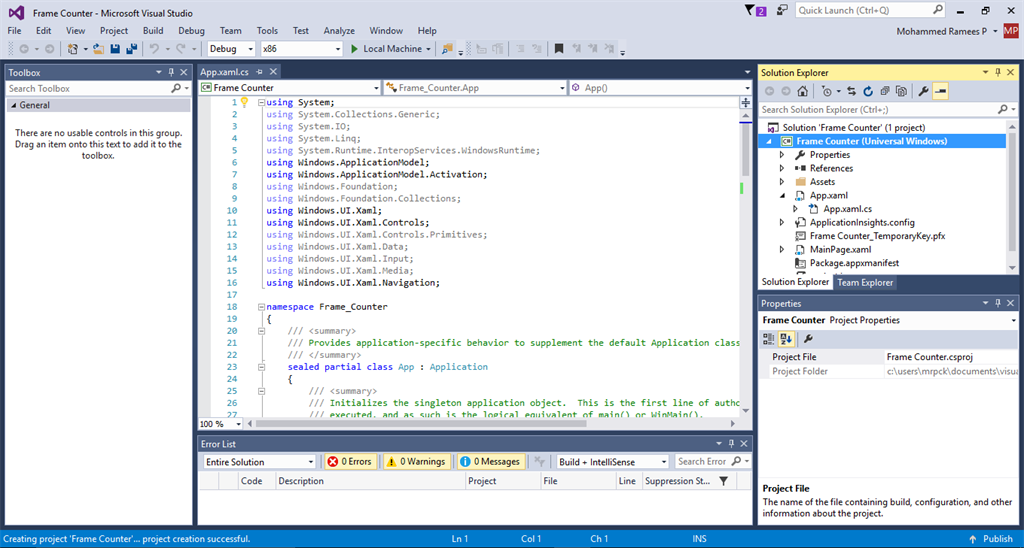Click Publish in the status bar
Screen dimensions: 1024x548
coord(998,539)
